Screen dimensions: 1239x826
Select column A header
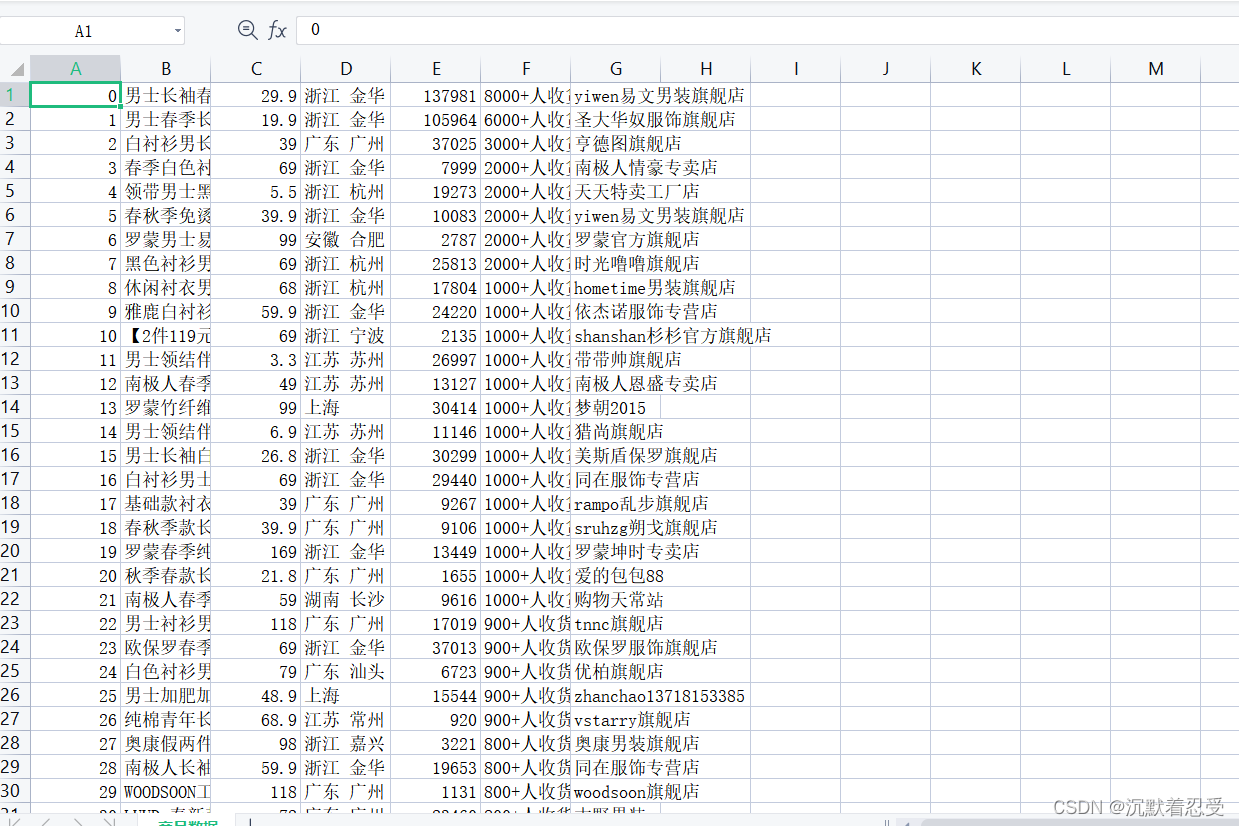click(x=76, y=69)
